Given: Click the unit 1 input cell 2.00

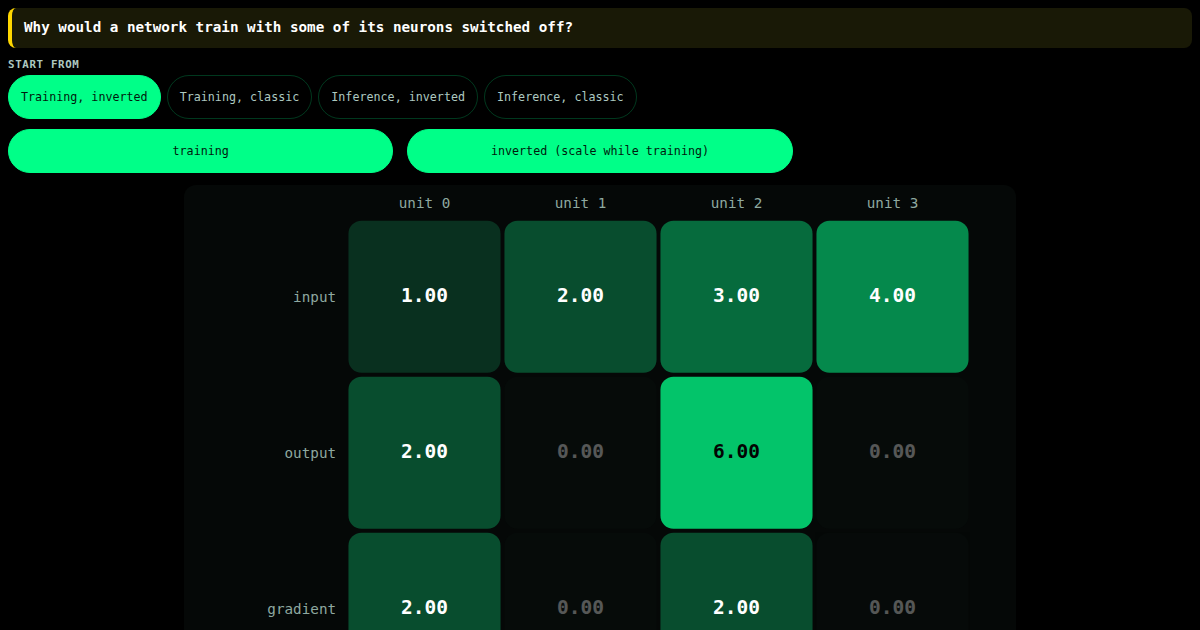Looking at the screenshot, I should [580, 297].
